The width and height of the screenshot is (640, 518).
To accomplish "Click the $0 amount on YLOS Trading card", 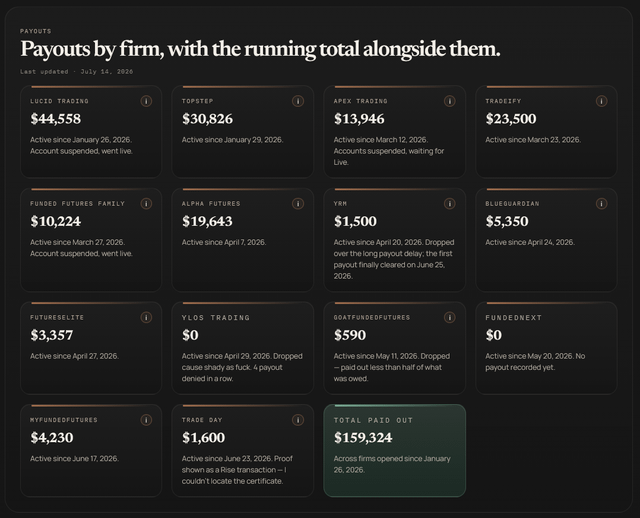I will [x=190, y=335].
